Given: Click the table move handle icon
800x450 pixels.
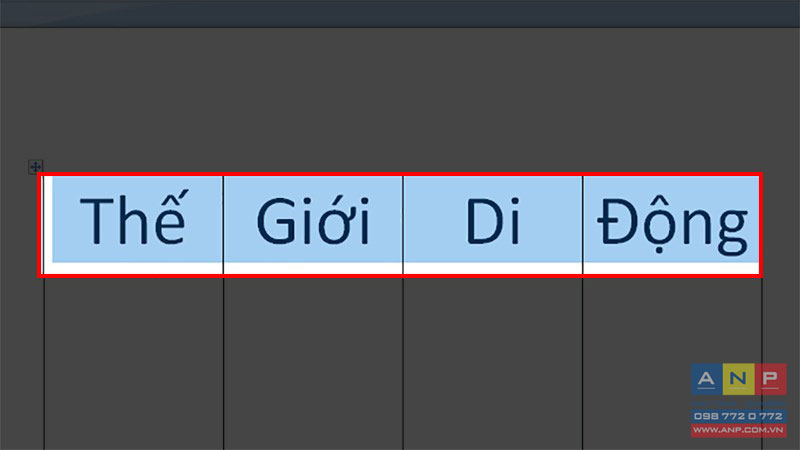Looking at the screenshot, I should [x=35, y=166].
